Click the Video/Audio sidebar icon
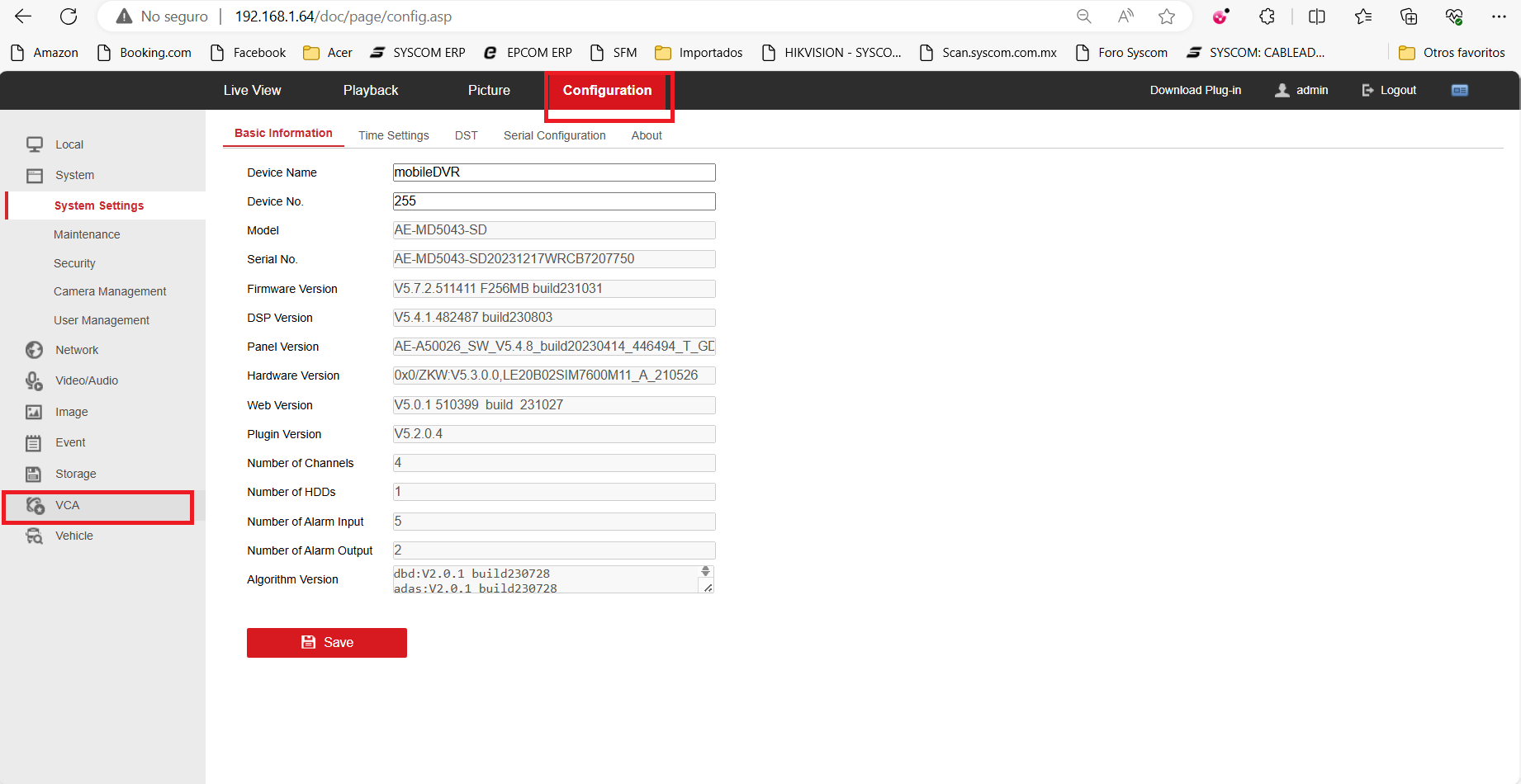This screenshot has height=784, width=1521. pyautogui.click(x=34, y=380)
